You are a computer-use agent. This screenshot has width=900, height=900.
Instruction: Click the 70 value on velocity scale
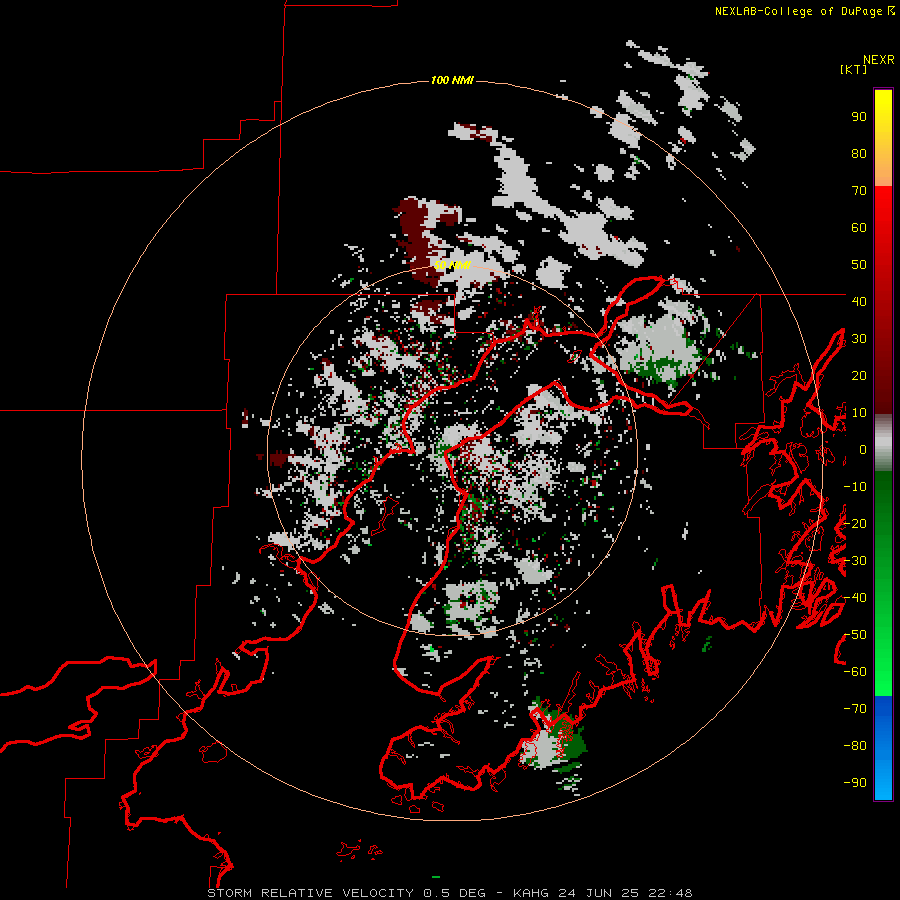tap(859, 191)
